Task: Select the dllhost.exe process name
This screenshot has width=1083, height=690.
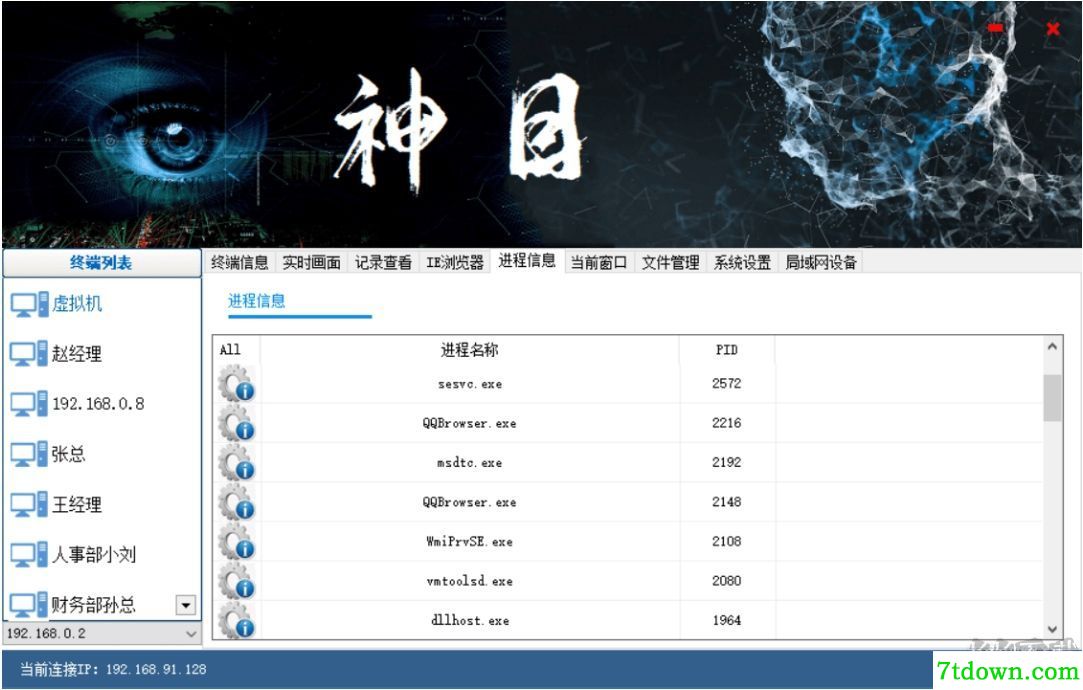Action: coord(470,620)
